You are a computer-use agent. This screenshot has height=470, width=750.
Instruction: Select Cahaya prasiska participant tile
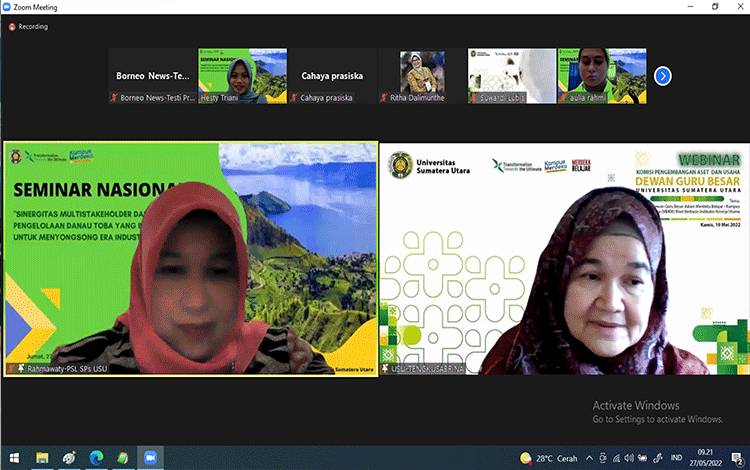pyautogui.click(x=332, y=76)
